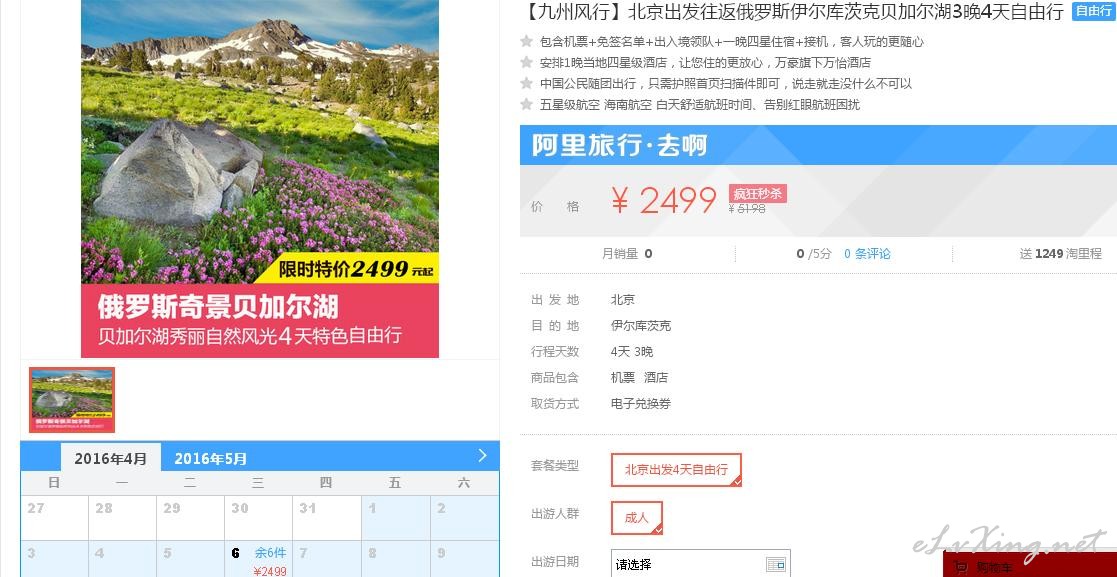Switch to the 2016年4月 calendar tab
The image size is (1117, 577).
[110, 458]
